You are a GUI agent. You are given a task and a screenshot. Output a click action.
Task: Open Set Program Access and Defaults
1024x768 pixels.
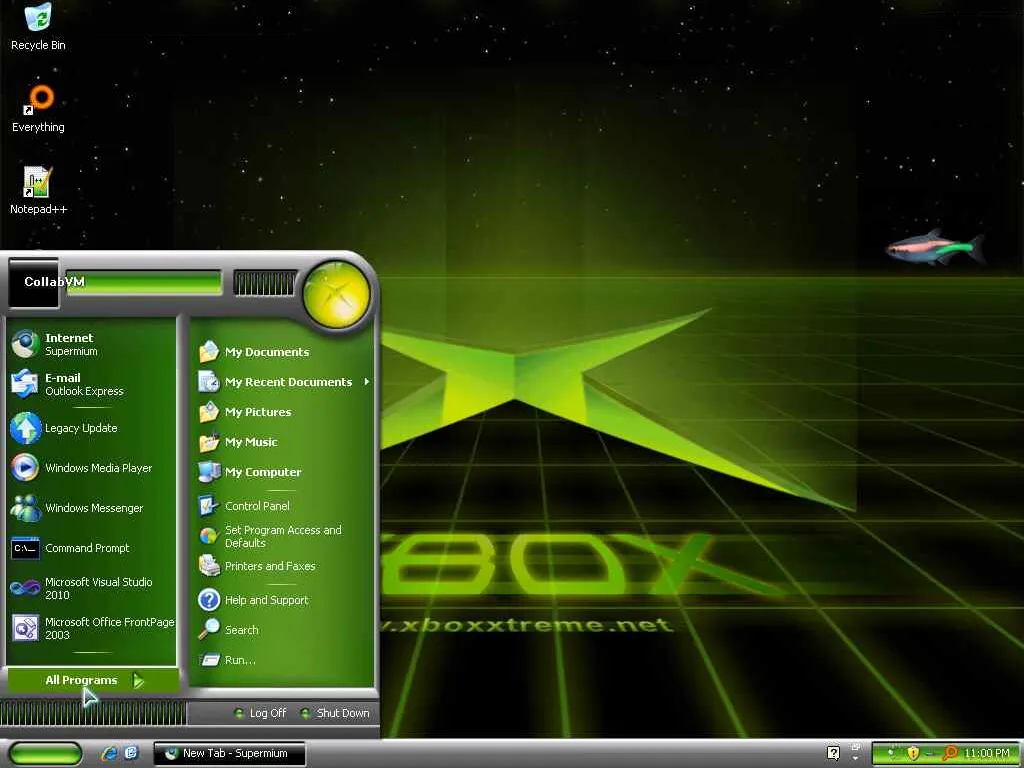[x=283, y=536]
